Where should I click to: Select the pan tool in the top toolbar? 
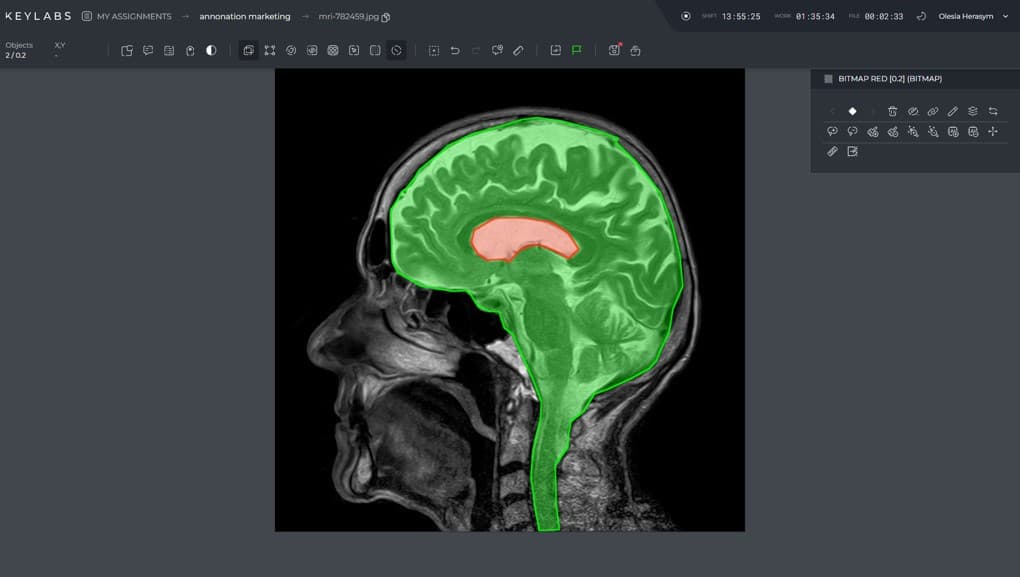249,49
